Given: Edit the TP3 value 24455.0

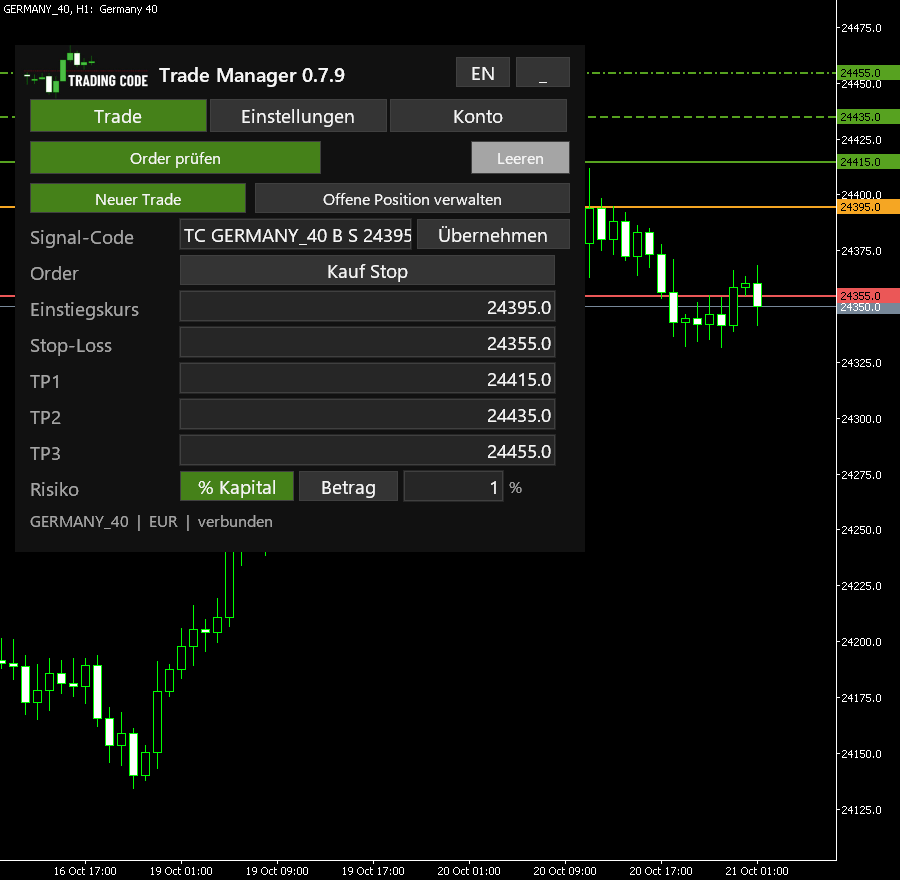Looking at the screenshot, I should tap(367, 451).
